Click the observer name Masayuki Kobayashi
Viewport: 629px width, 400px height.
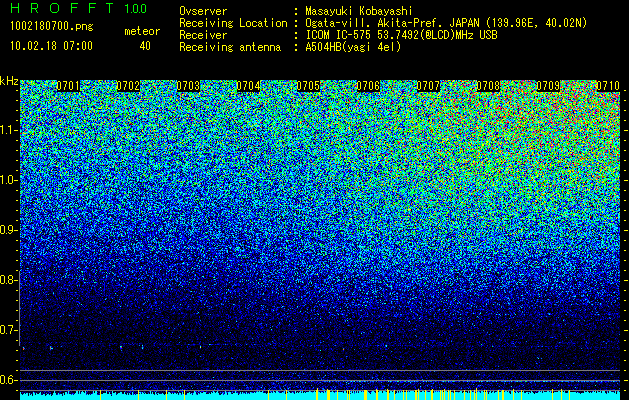359,11
